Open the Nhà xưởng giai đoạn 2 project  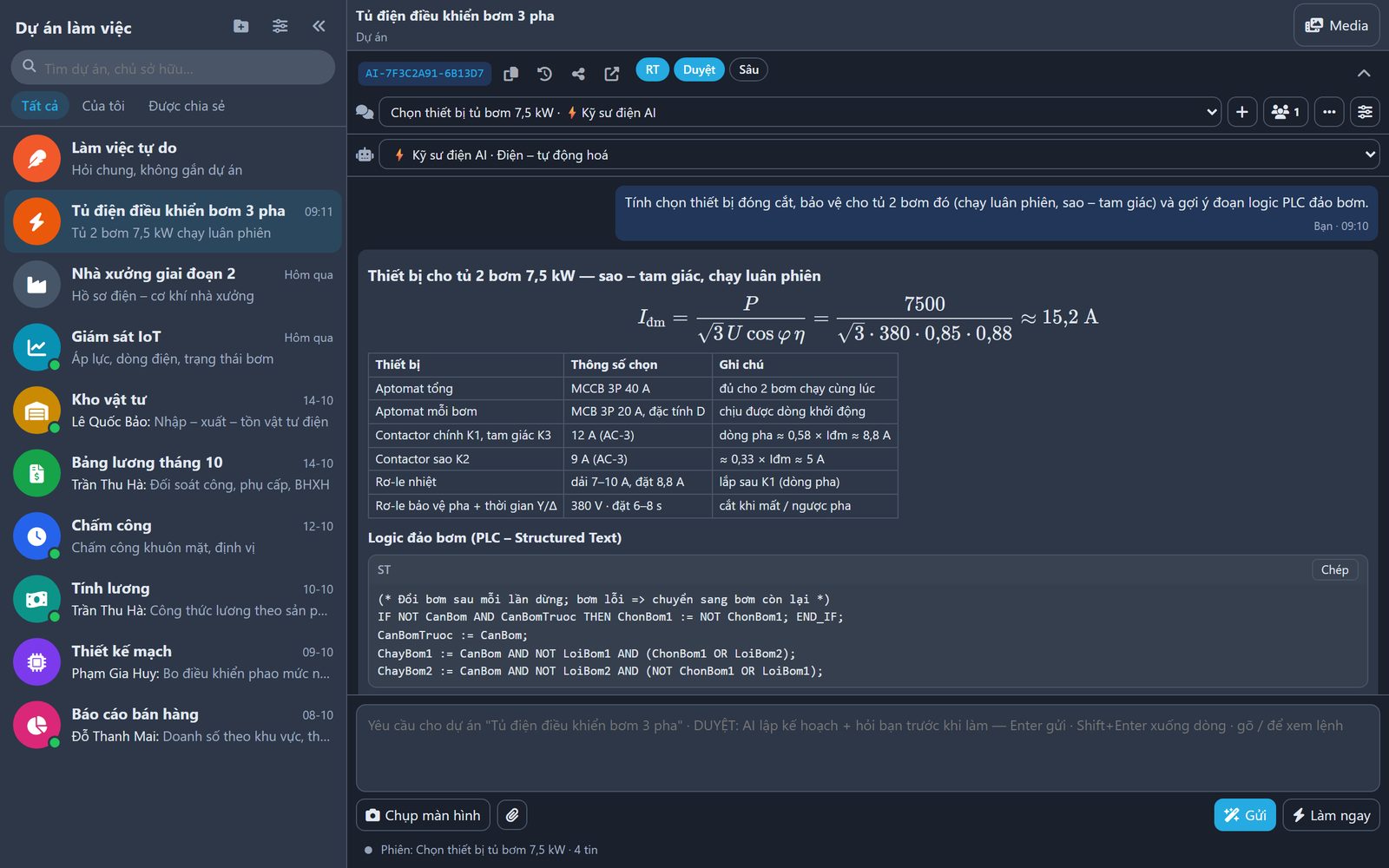173,285
